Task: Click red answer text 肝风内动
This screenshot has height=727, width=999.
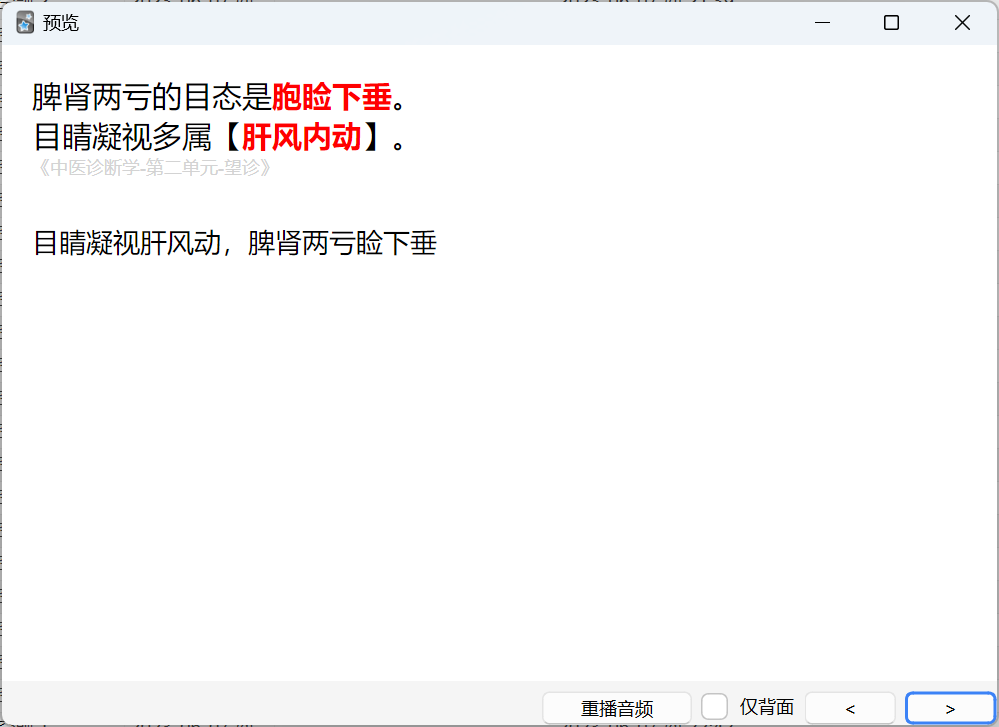Action: [x=302, y=137]
